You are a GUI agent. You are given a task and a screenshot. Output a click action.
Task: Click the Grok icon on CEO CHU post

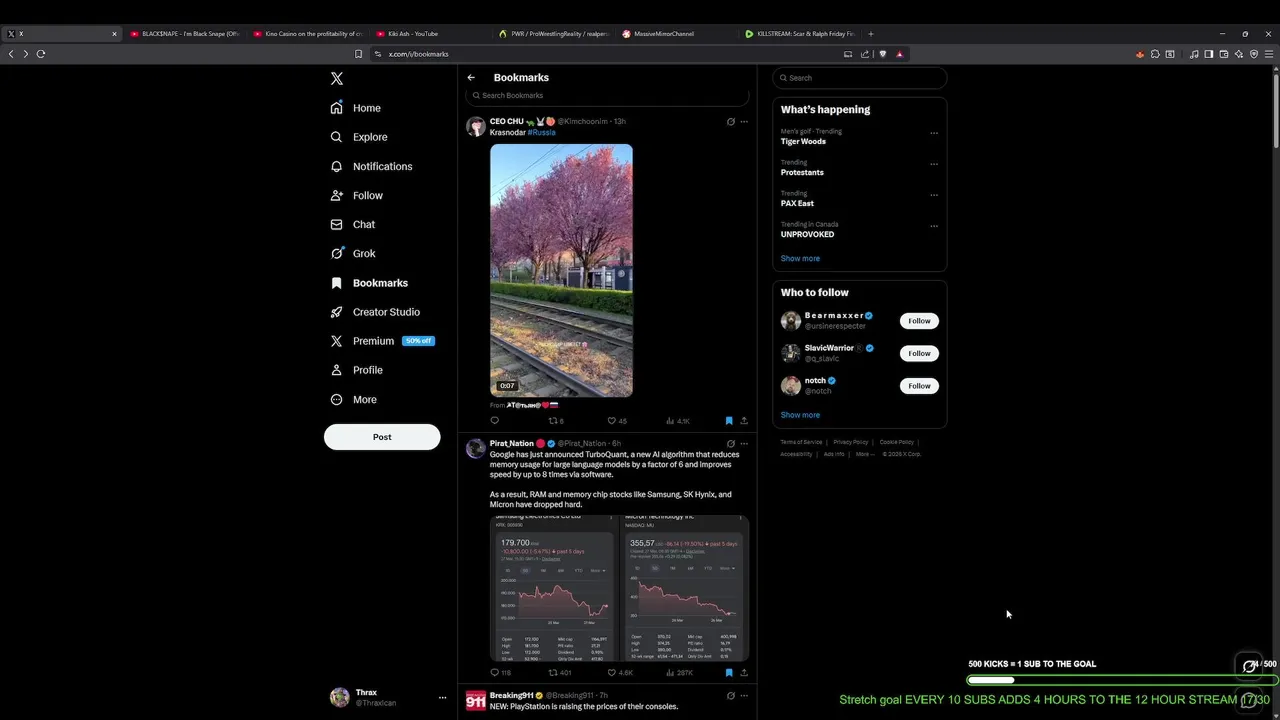730,122
